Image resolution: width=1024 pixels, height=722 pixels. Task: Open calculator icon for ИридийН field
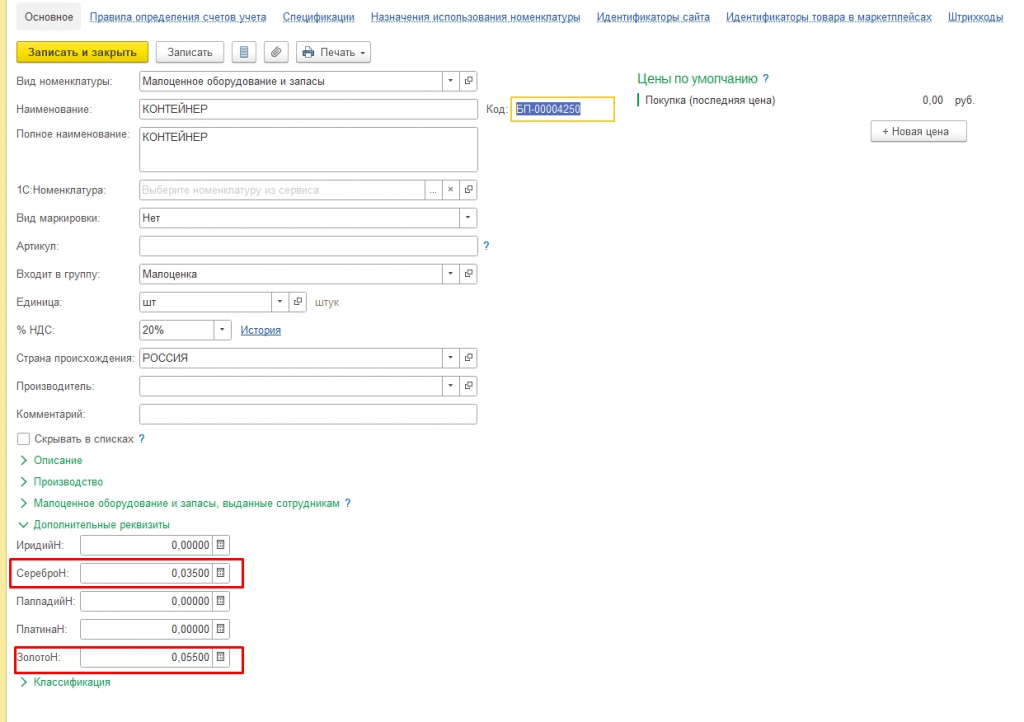221,545
